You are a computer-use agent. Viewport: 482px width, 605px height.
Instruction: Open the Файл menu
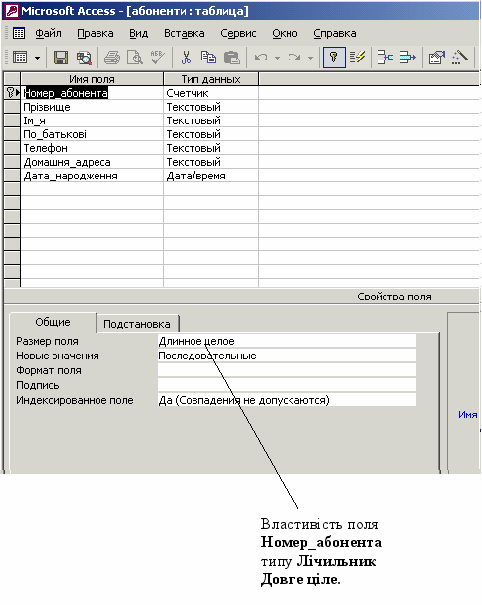click(48, 34)
